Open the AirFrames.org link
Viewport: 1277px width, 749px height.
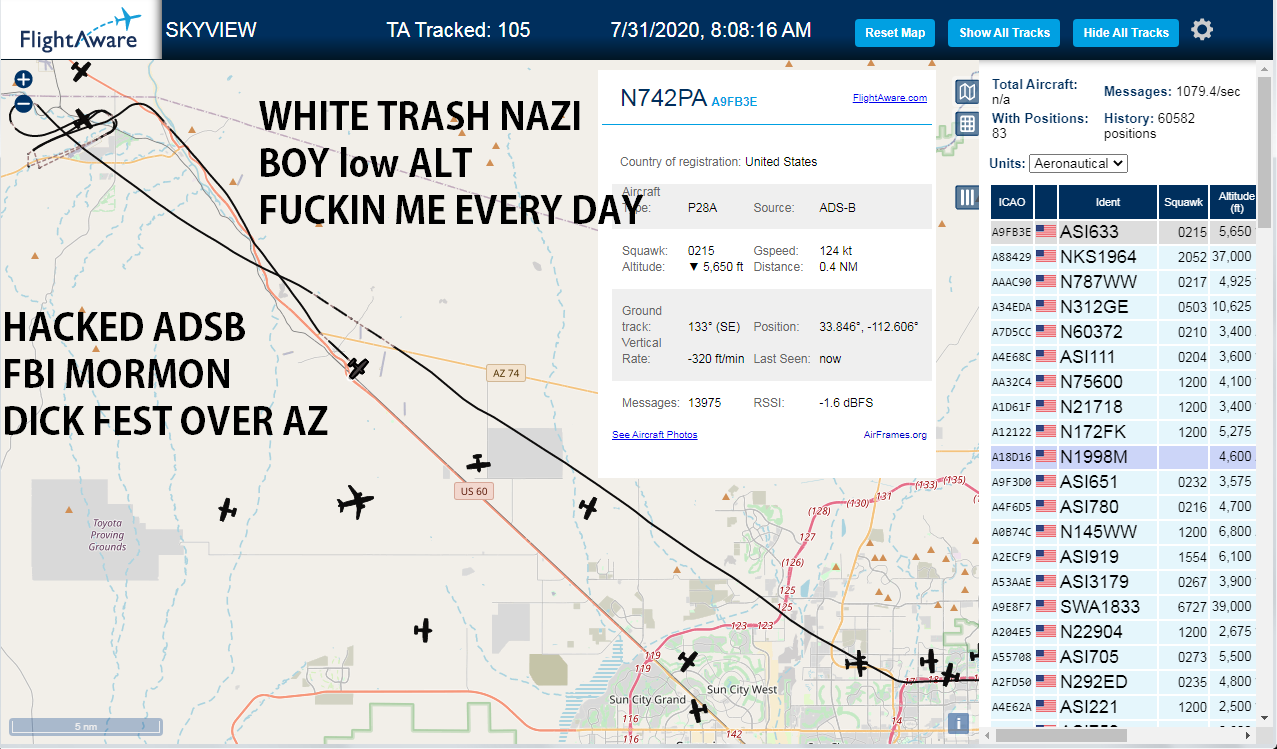click(x=895, y=435)
